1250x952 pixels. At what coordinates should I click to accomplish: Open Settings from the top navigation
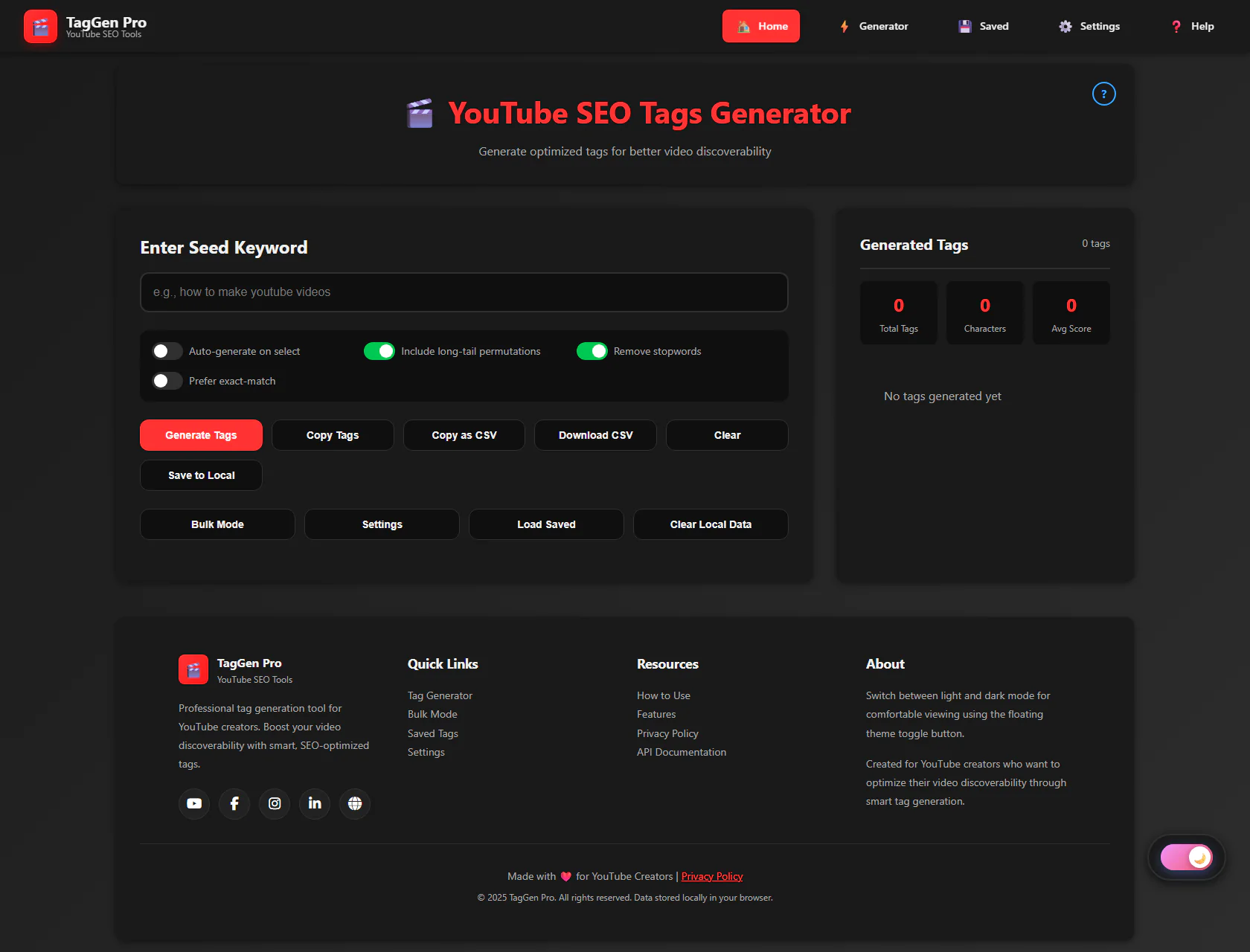click(1089, 26)
